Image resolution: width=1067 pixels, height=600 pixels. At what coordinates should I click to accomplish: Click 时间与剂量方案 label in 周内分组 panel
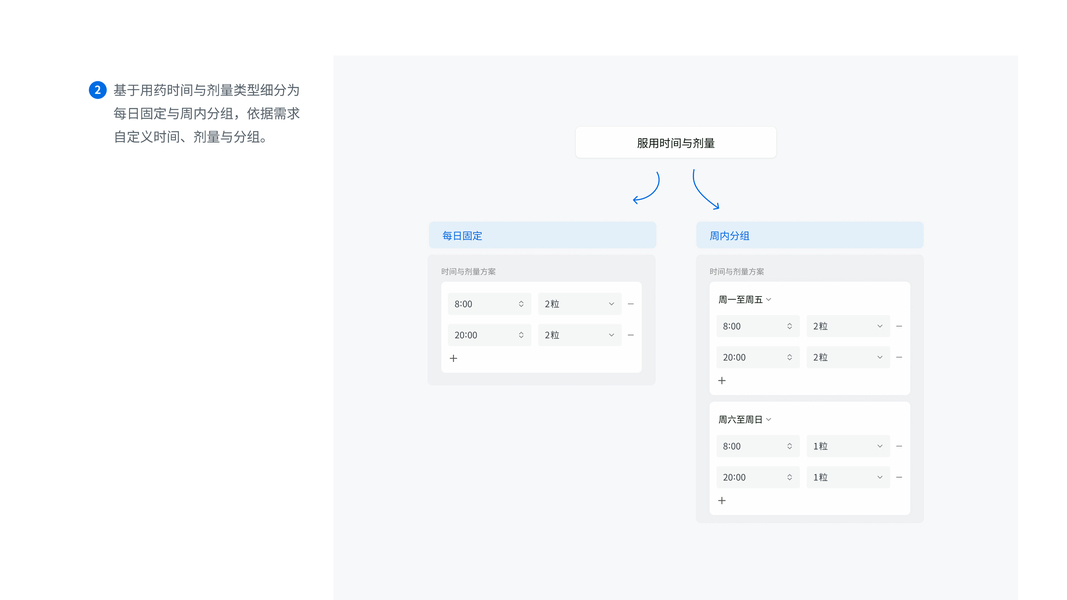tap(737, 271)
